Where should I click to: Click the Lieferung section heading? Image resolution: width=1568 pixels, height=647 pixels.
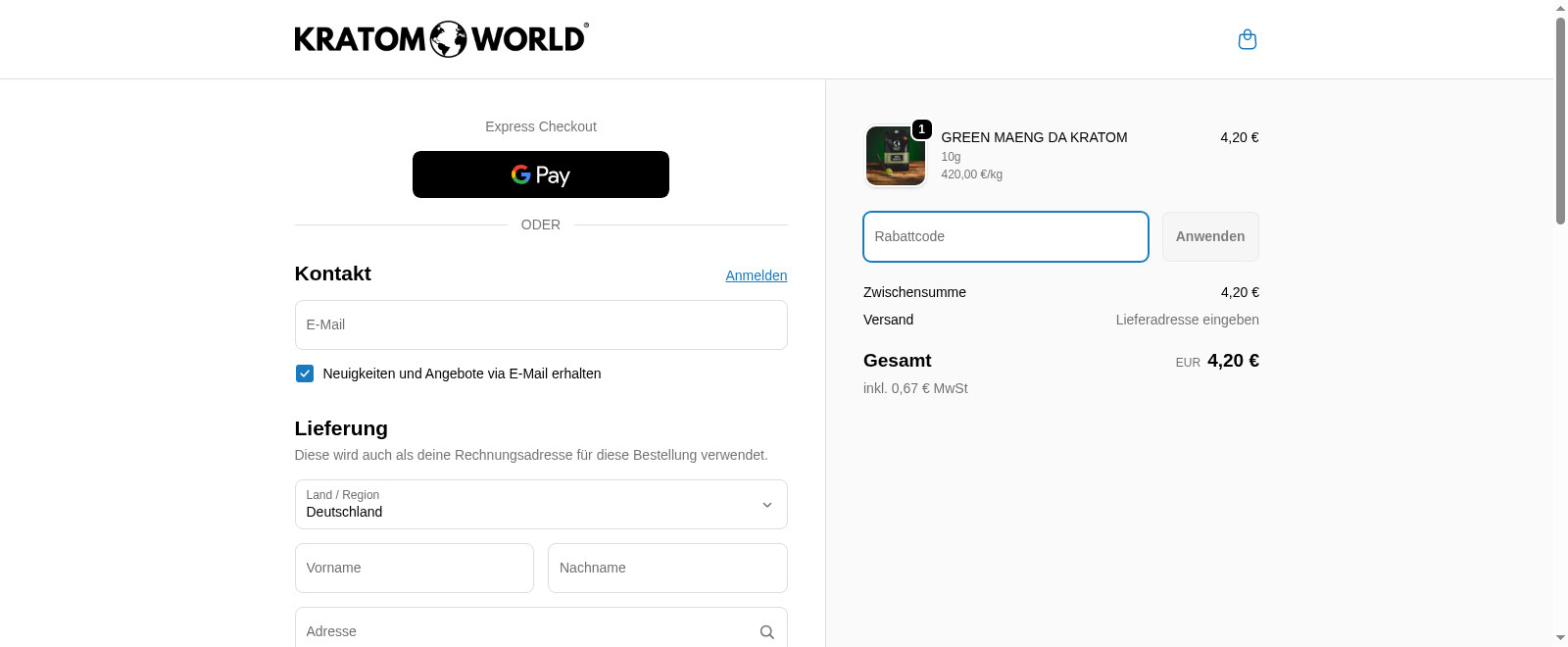(x=341, y=428)
